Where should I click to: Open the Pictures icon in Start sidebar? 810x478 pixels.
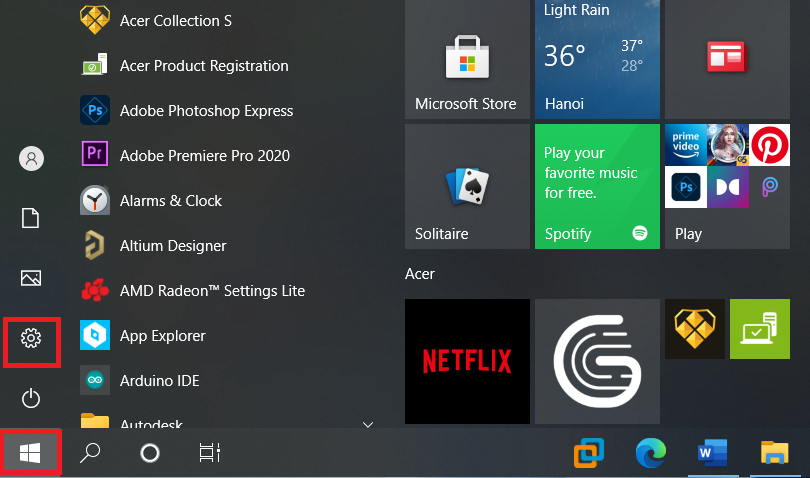click(x=31, y=278)
